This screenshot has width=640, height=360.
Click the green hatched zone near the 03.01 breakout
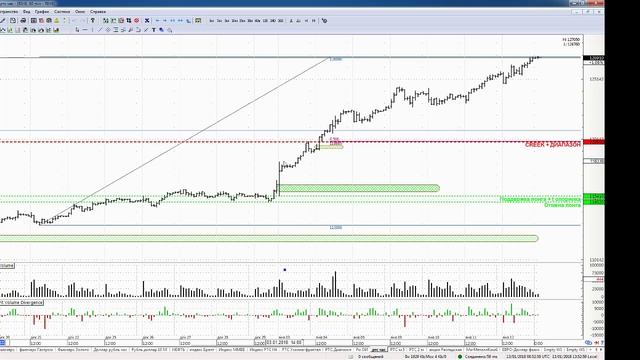[359, 188]
